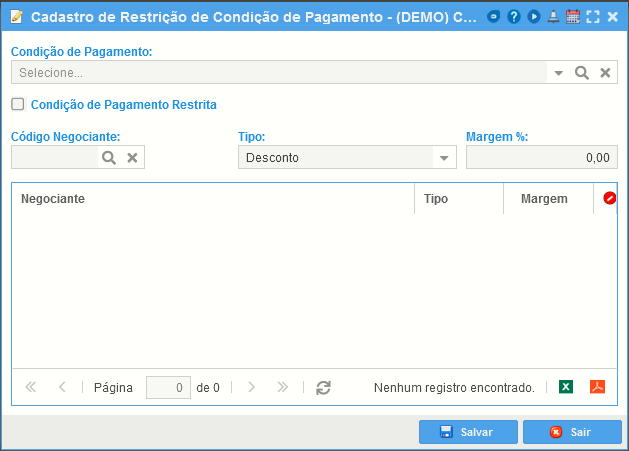Viewport: 629px width, 451px height.
Task: Click the pencil edit icon in title bar
Action: (16, 17)
